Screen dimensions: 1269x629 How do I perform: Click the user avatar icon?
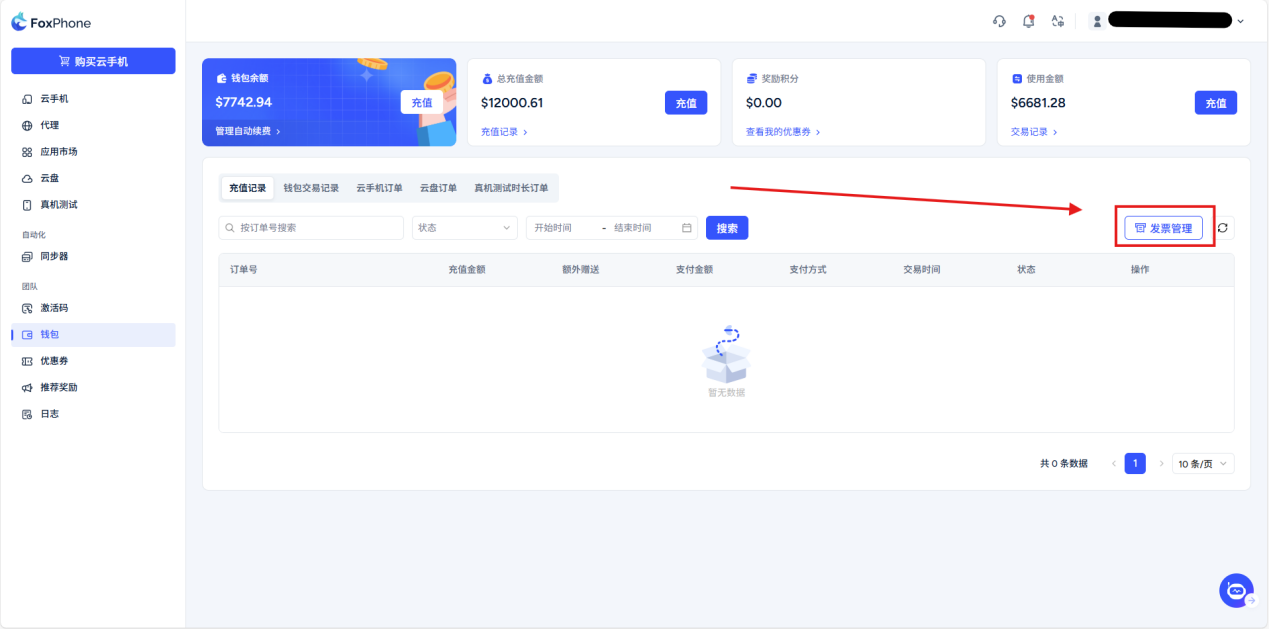[x=1097, y=21]
